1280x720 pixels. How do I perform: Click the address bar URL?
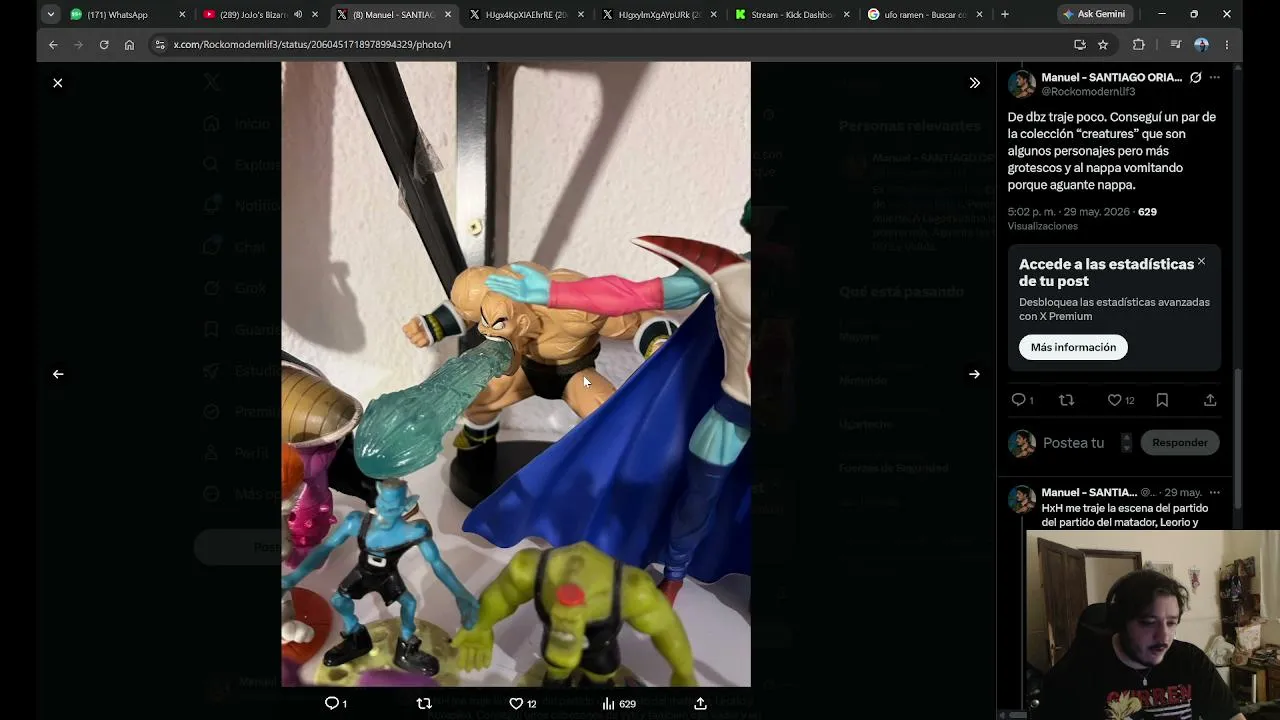[312, 45]
